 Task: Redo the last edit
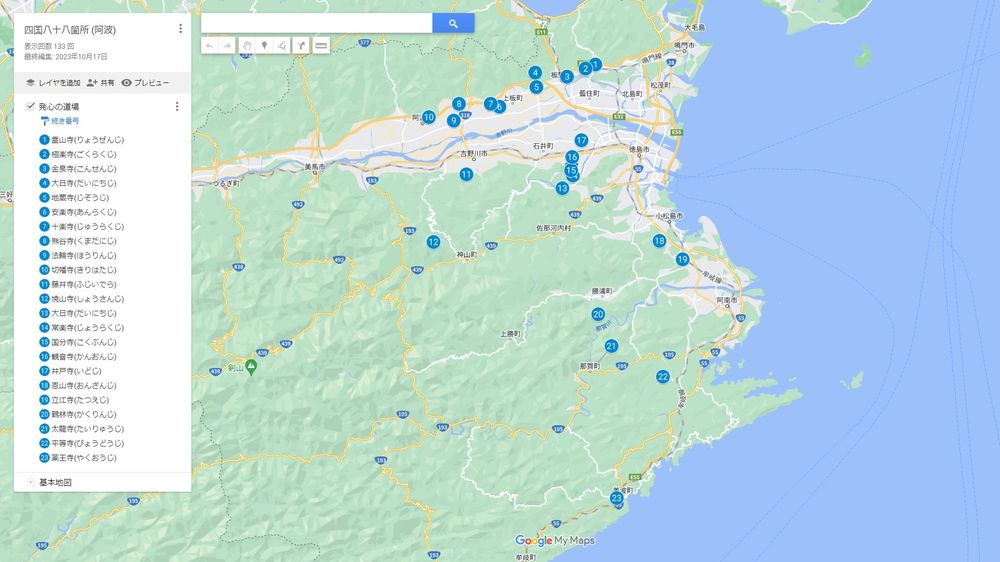[x=227, y=45]
